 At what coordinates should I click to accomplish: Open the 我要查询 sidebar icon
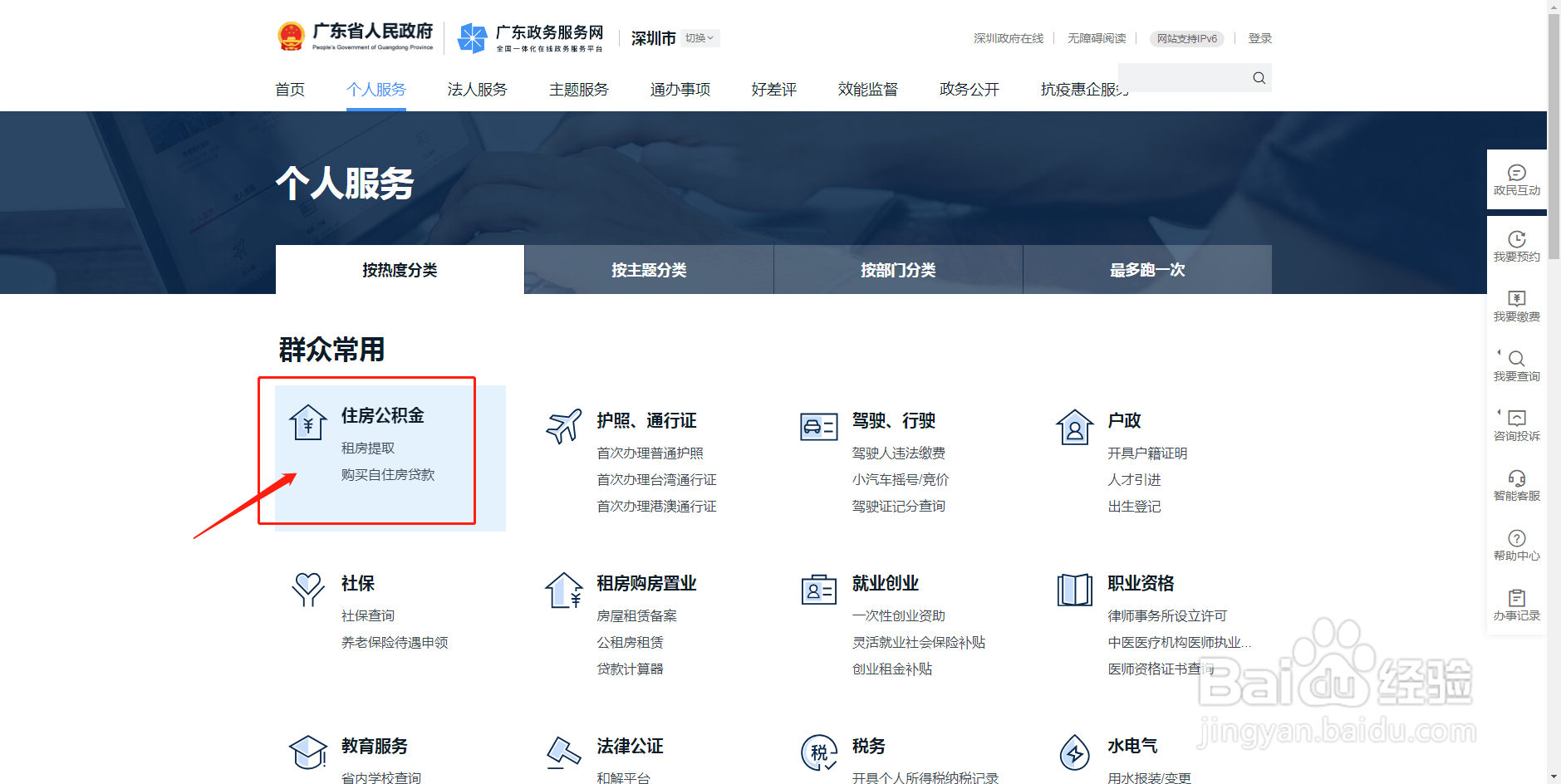1517,359
